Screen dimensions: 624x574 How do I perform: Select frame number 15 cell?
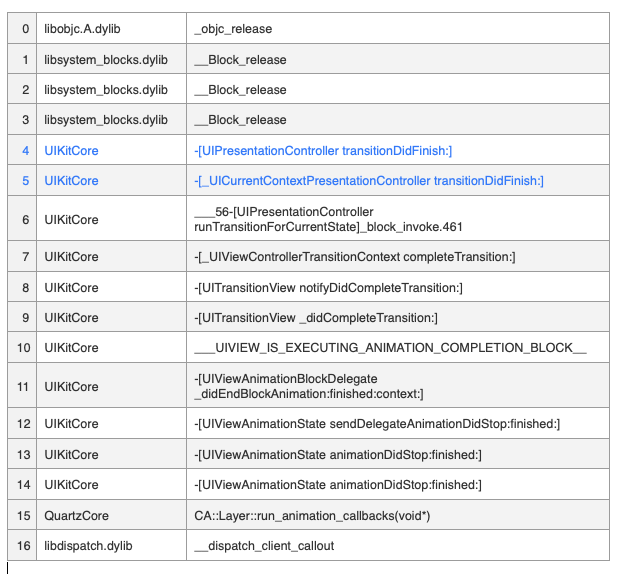click(x=23, y=516)
